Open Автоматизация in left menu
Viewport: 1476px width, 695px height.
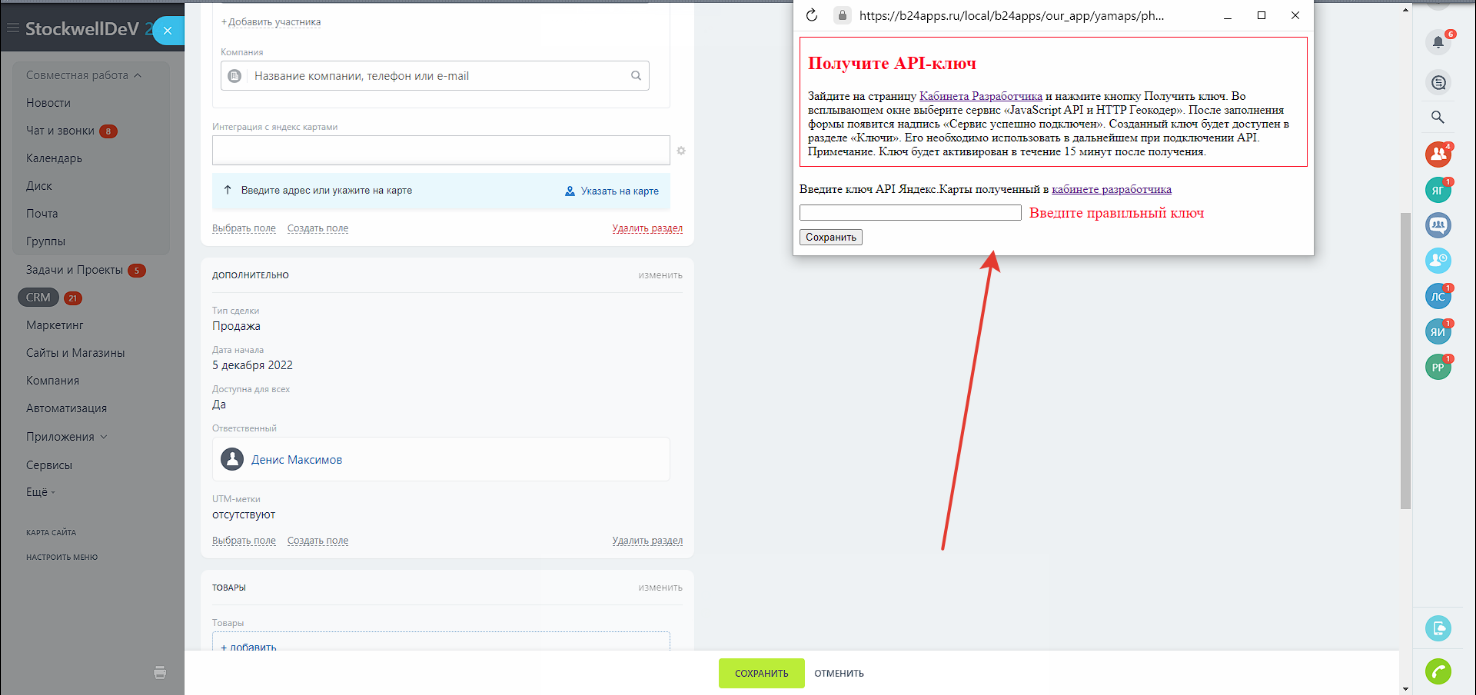click(66, 408)
